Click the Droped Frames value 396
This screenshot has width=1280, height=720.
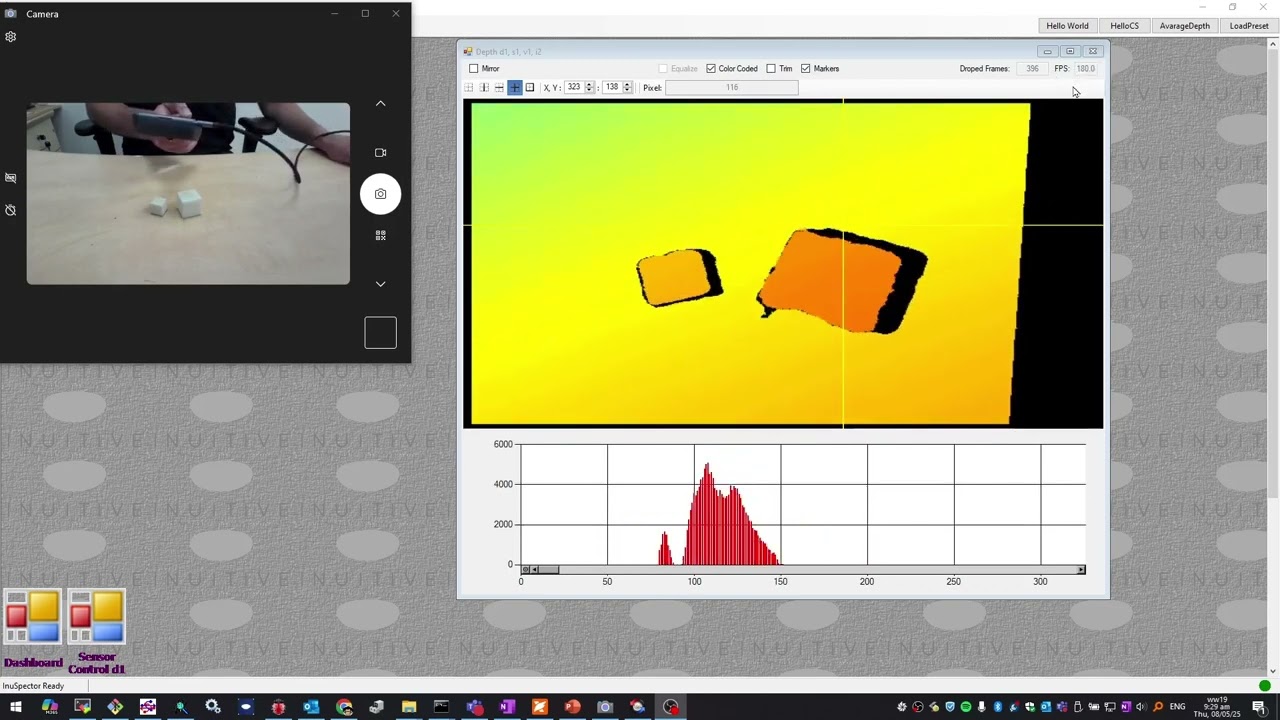(1032, 69)
